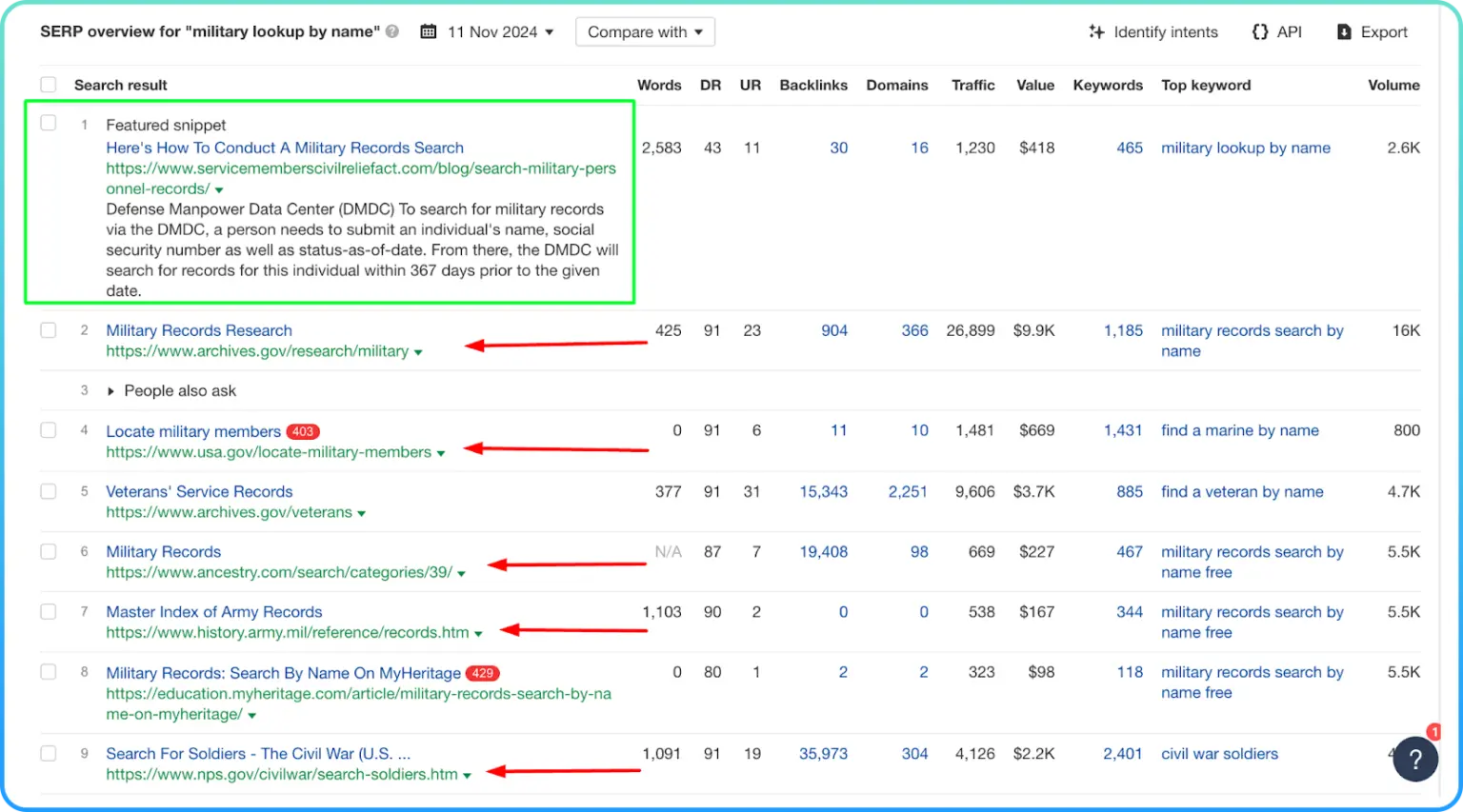
Task: Click the Export download icon
Action: point(1344,32)
